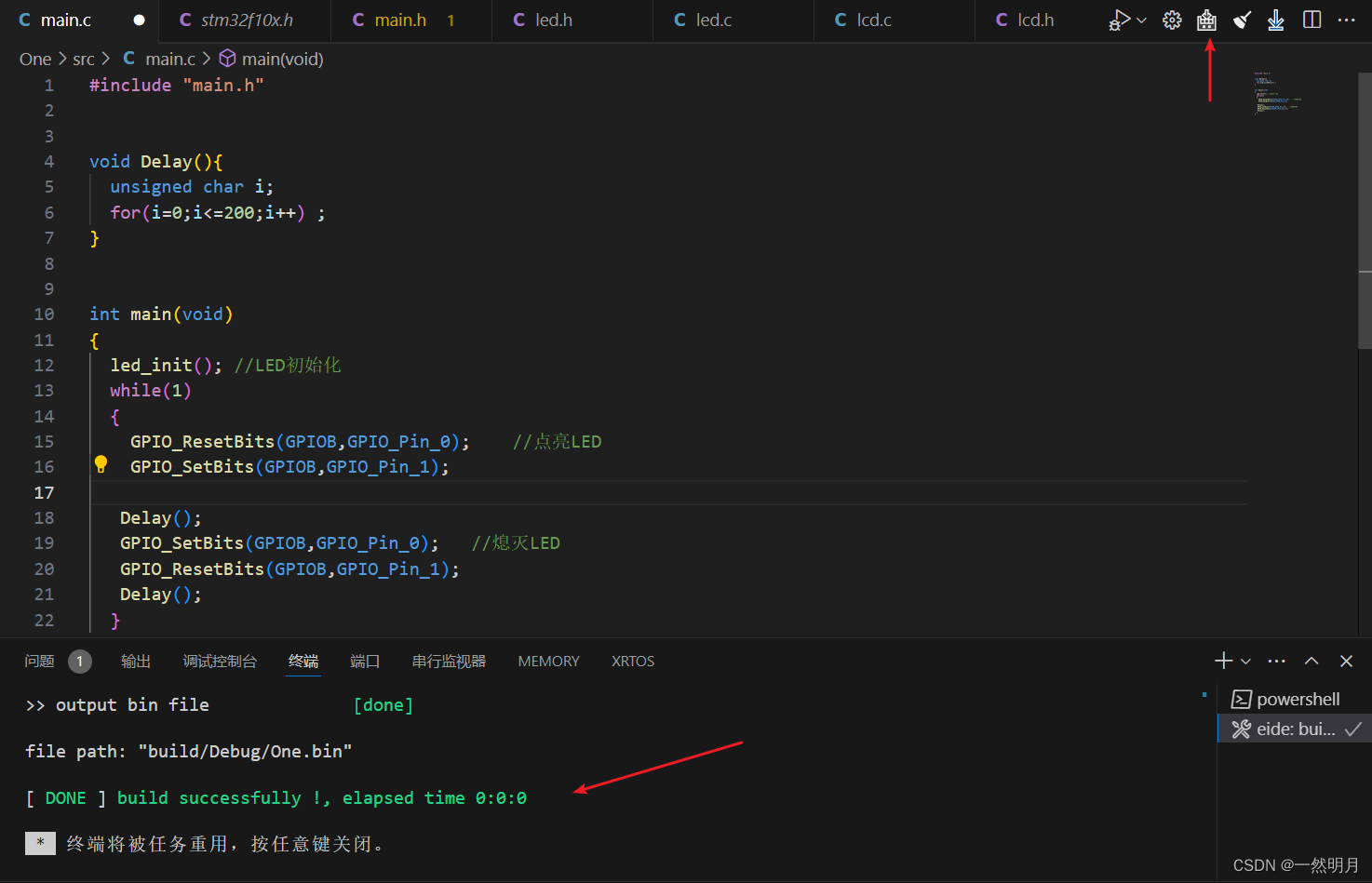Select the 终端 terminal tab
Image resolution: width=1372 pixels, height=883 pixels.
pyautogui.click(x=303, y=662)
